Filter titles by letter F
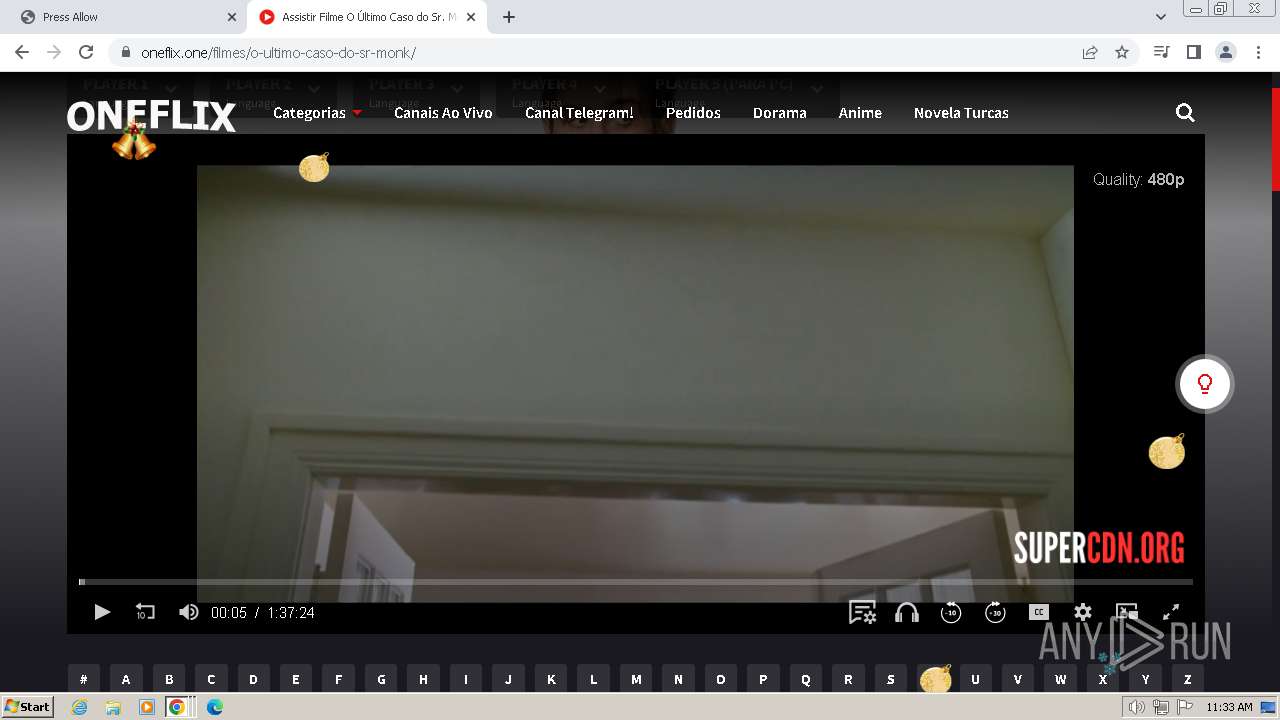Image resolution: width=1280 pixels, height=720 pixels. point(338,679)
